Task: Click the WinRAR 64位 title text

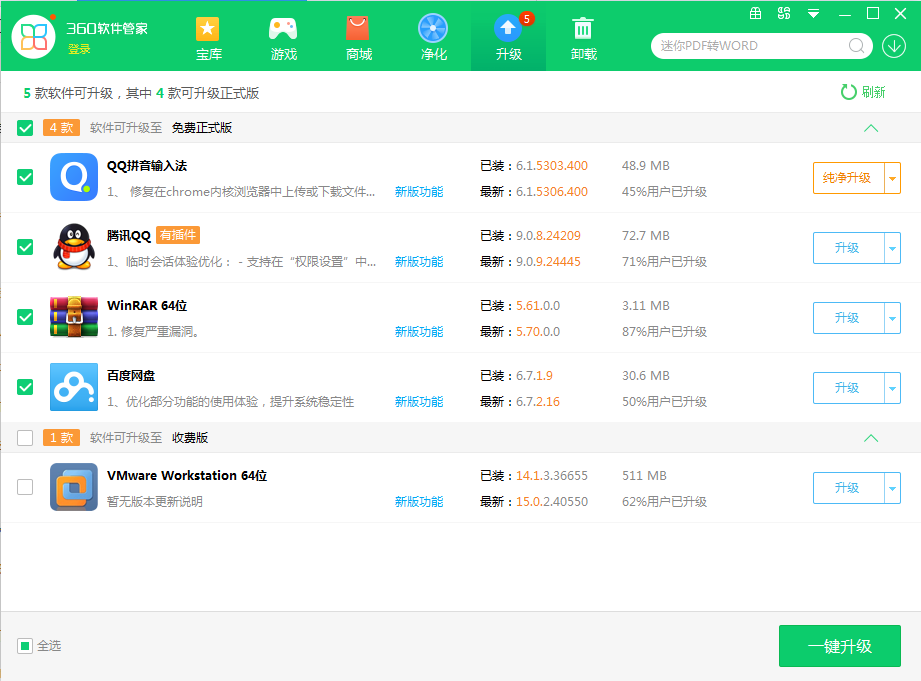Action: [x=147, y=306]
